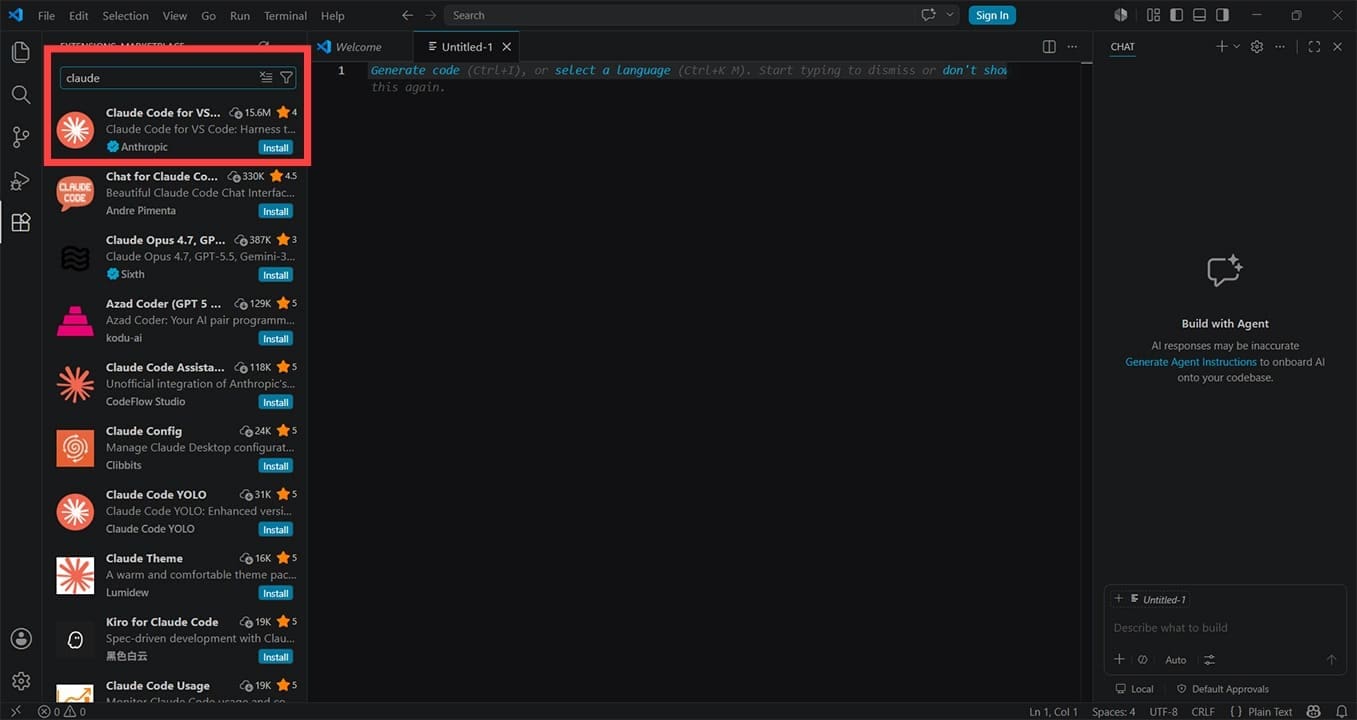Open the Source Control view

[20, 138]
